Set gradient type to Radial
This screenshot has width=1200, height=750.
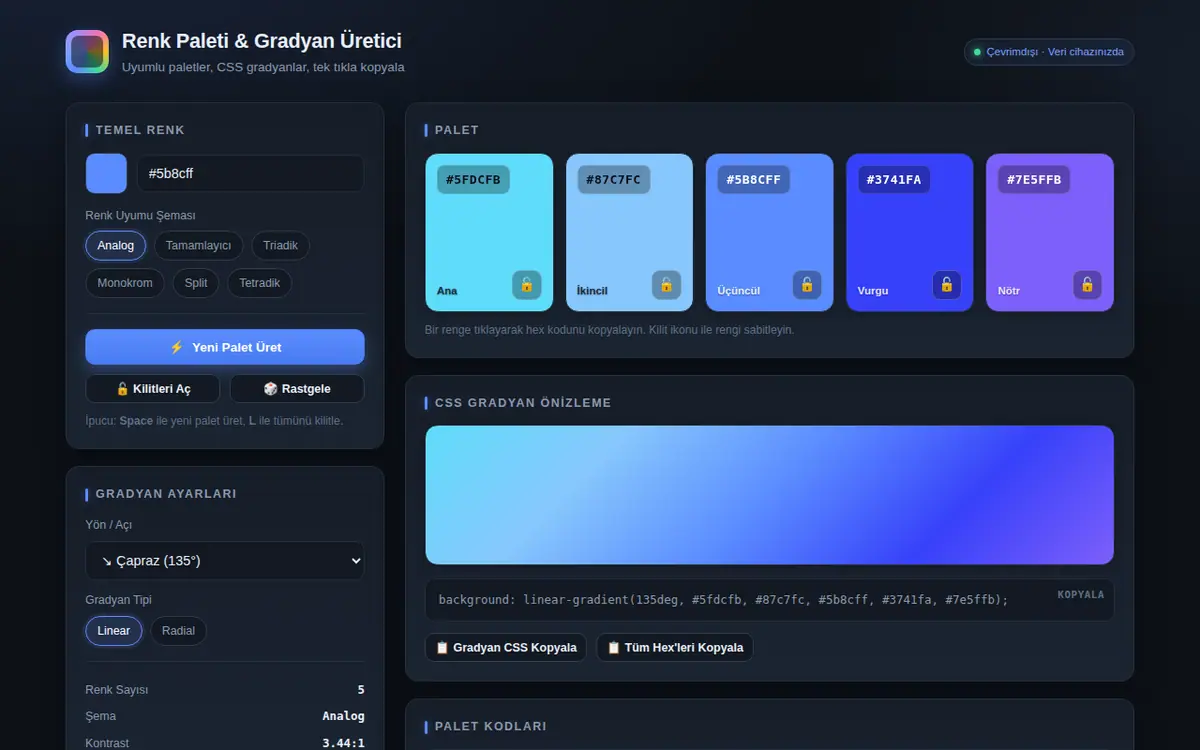coord(179,631)
